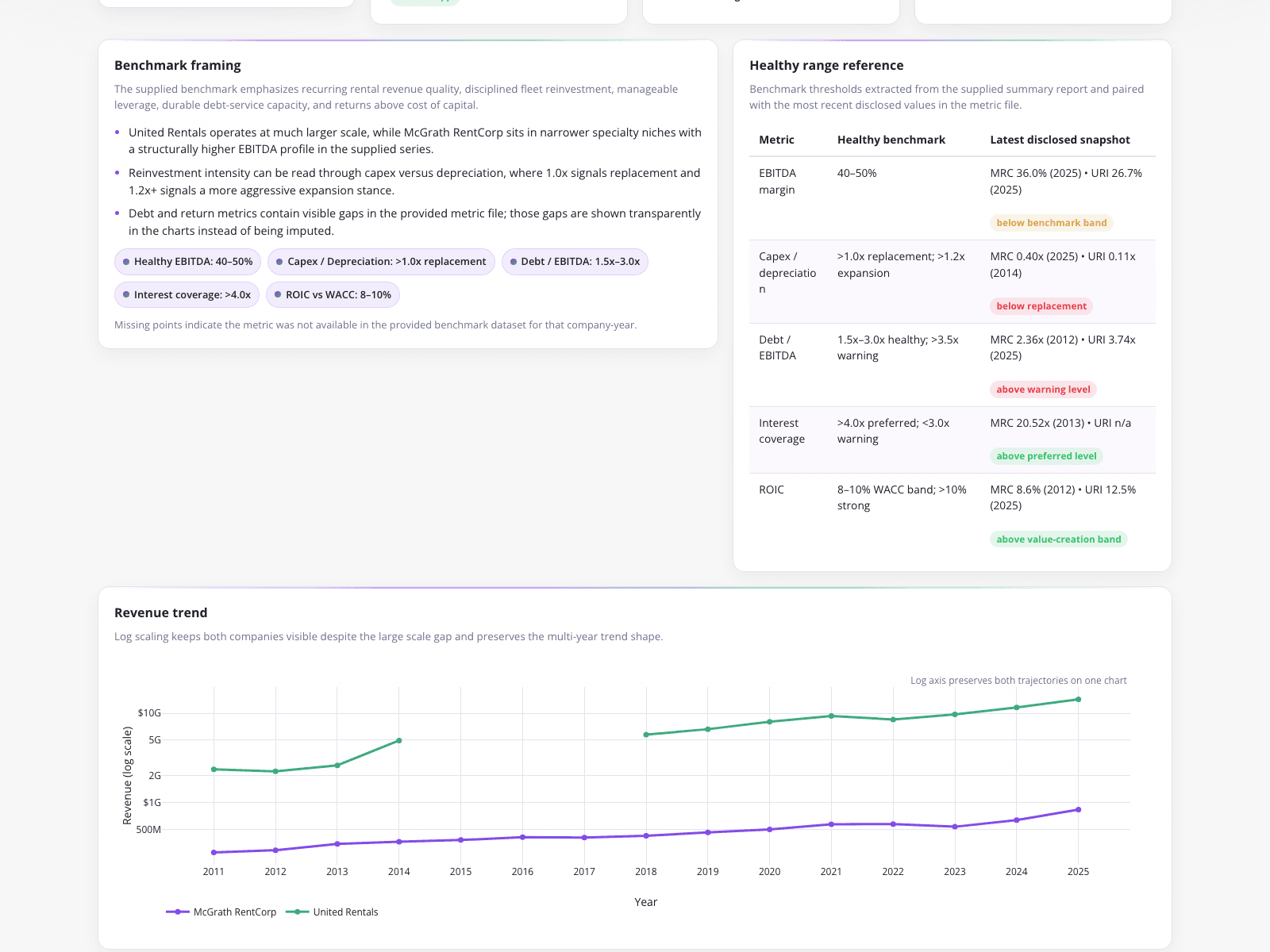Click United Rentals 2025 data point
The height and width of the screenshot is (952, 1270).
tap(1078, 700)
